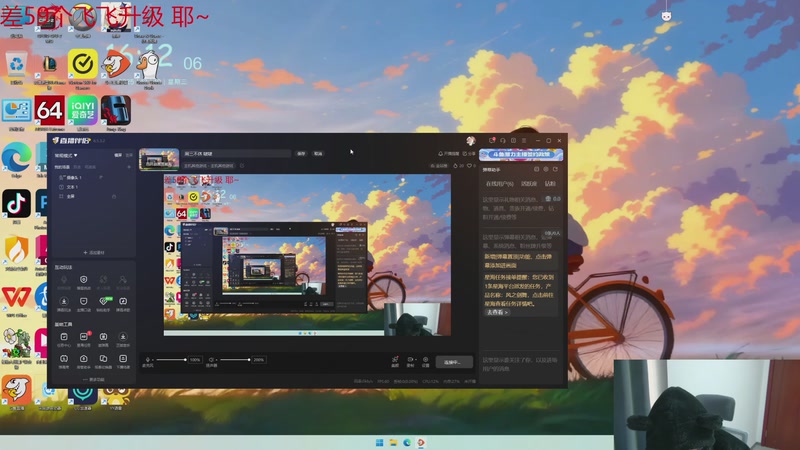Edit the 摄像头 1 source via pencil icon

[x=101, y=178]
